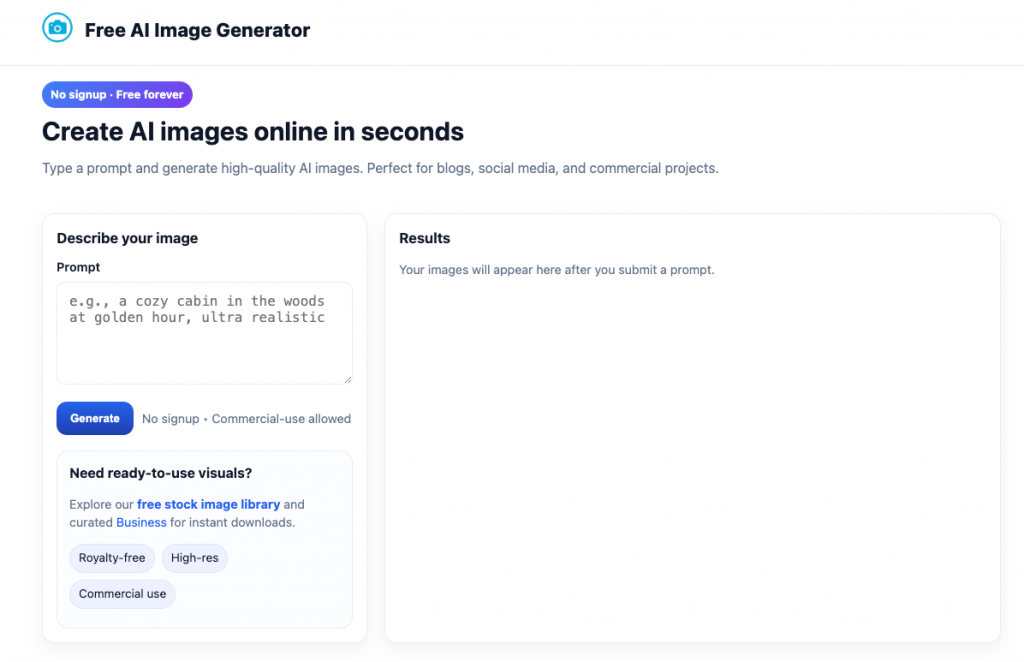This screenshot has width=1024, height=662.
Task: Click the Need ready-to-use visuals heading
Action: [161, 473]
